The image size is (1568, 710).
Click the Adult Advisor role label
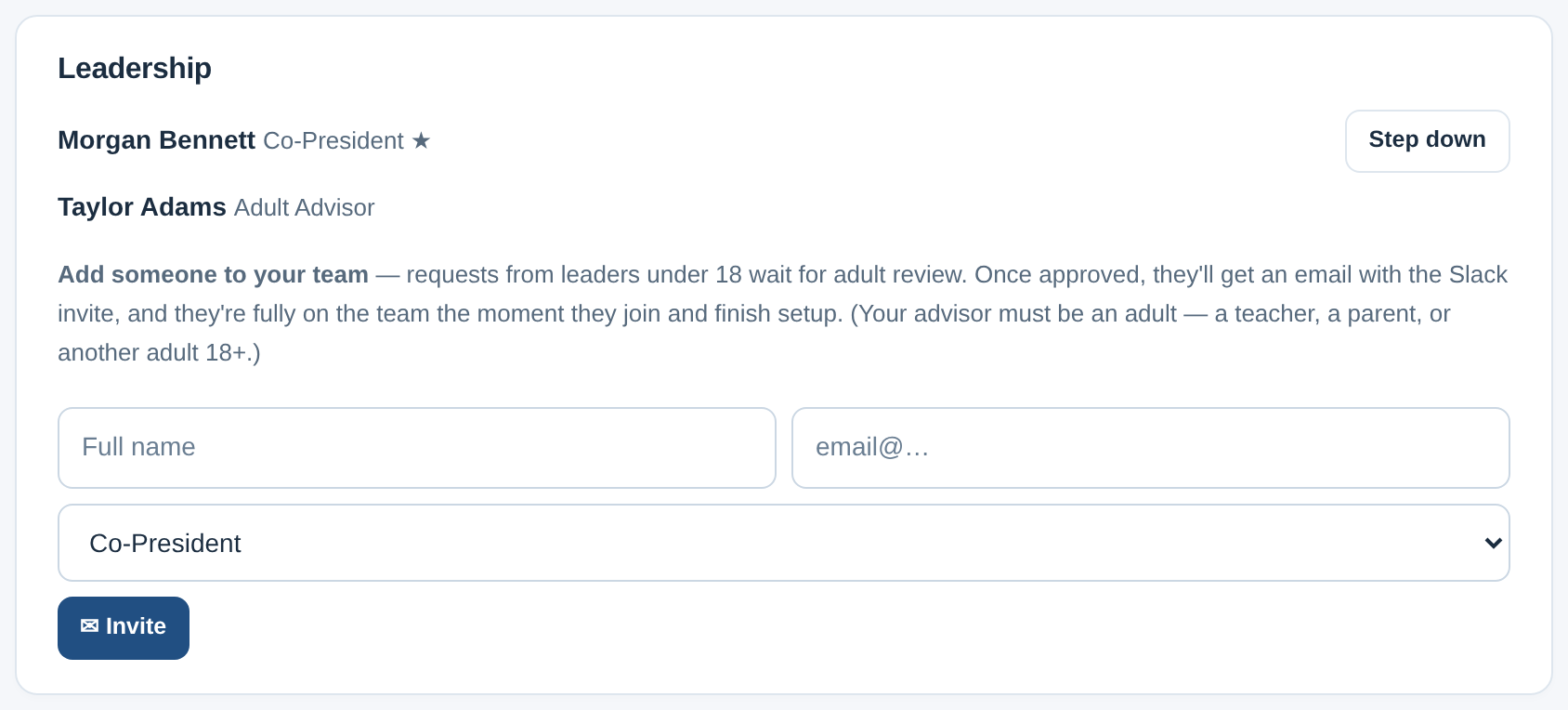click(304, 207)
